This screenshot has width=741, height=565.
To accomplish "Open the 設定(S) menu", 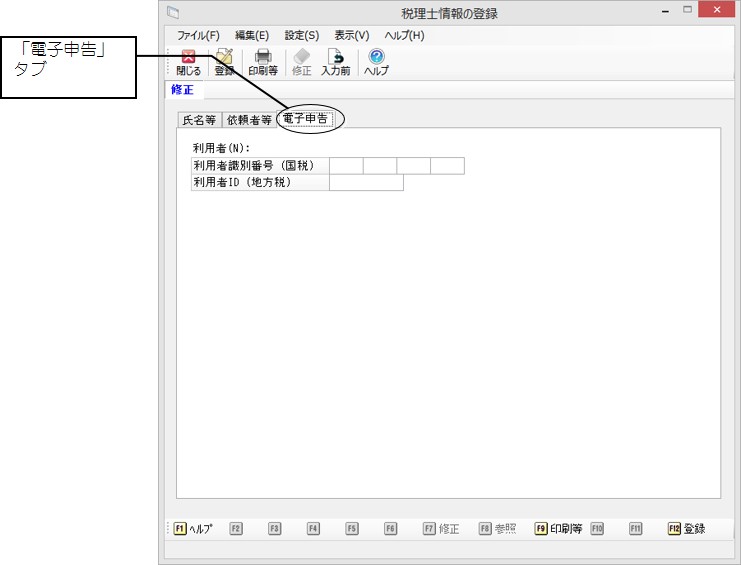I will (x=301, y=35).
